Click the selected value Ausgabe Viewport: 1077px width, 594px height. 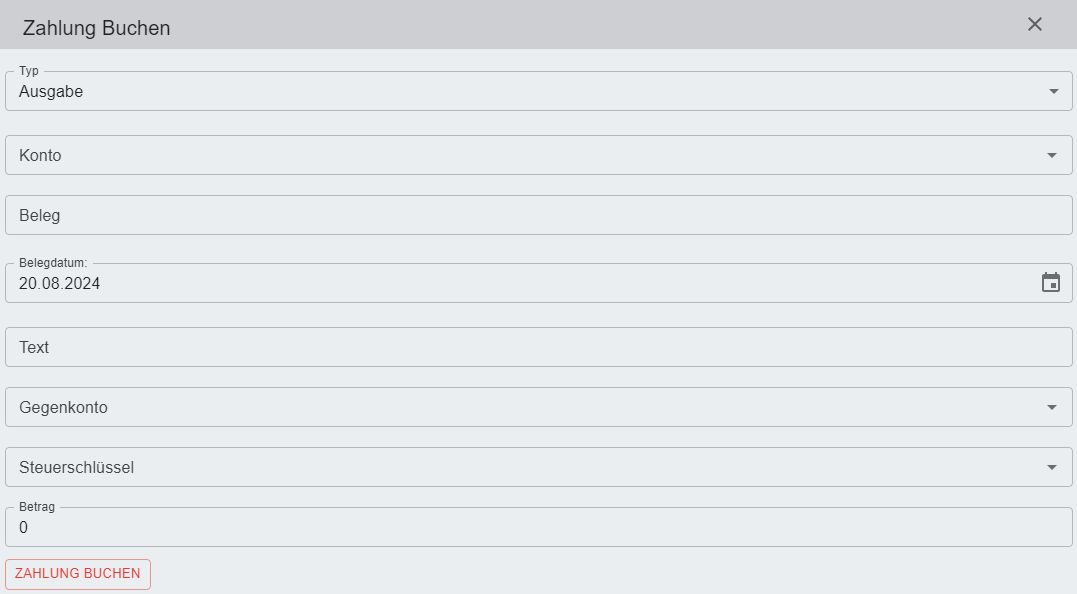(51, 92)
